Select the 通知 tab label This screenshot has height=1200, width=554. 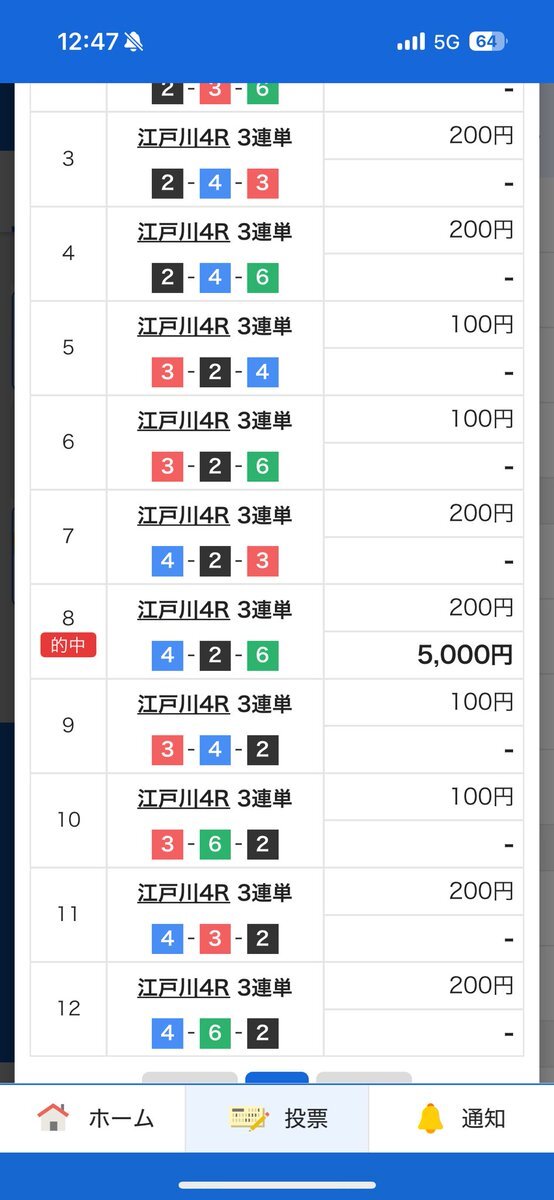(483, 1119)
